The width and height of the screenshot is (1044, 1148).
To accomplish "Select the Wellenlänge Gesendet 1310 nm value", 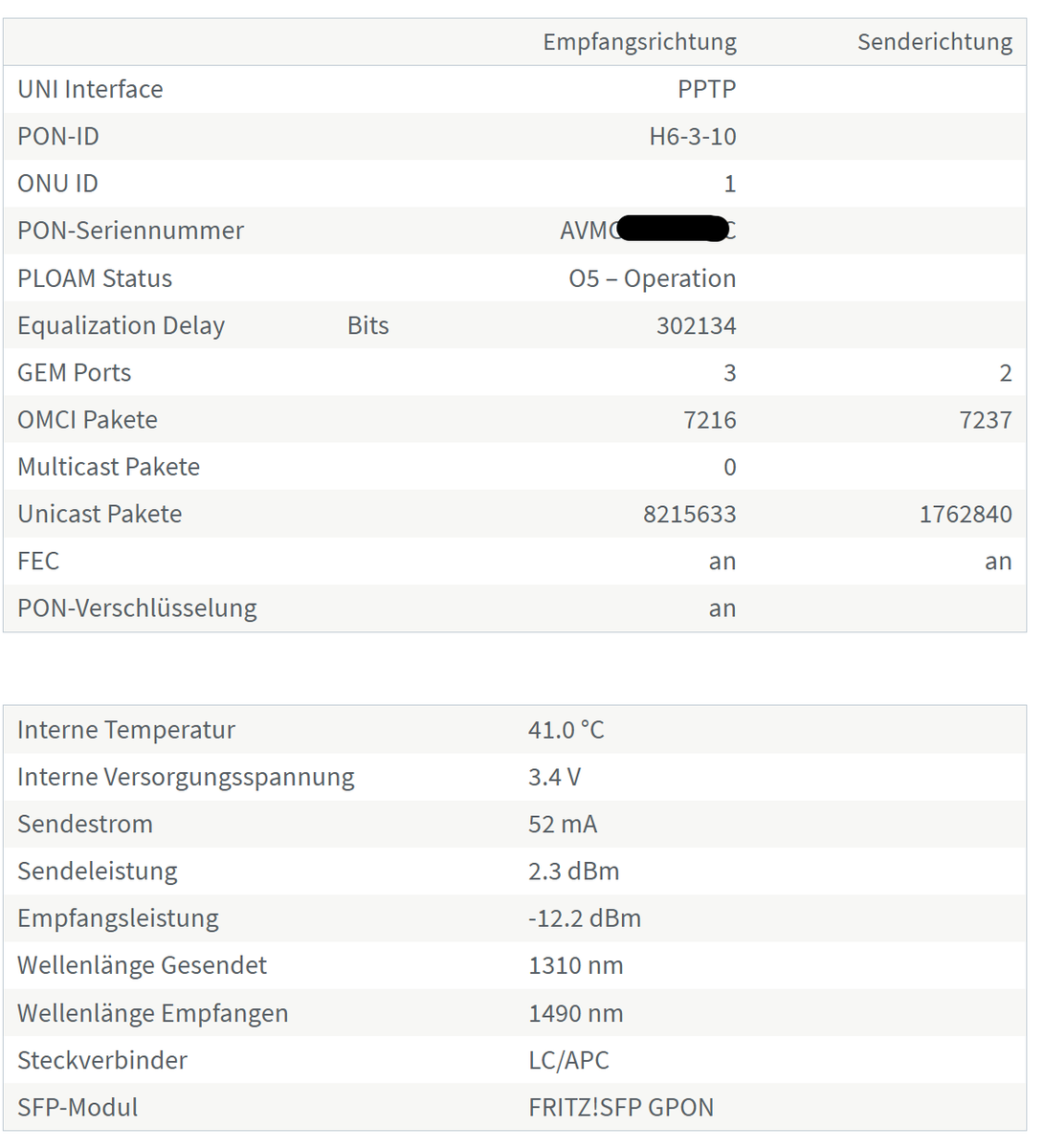I will pyautogui.click(x=576, y=965).
